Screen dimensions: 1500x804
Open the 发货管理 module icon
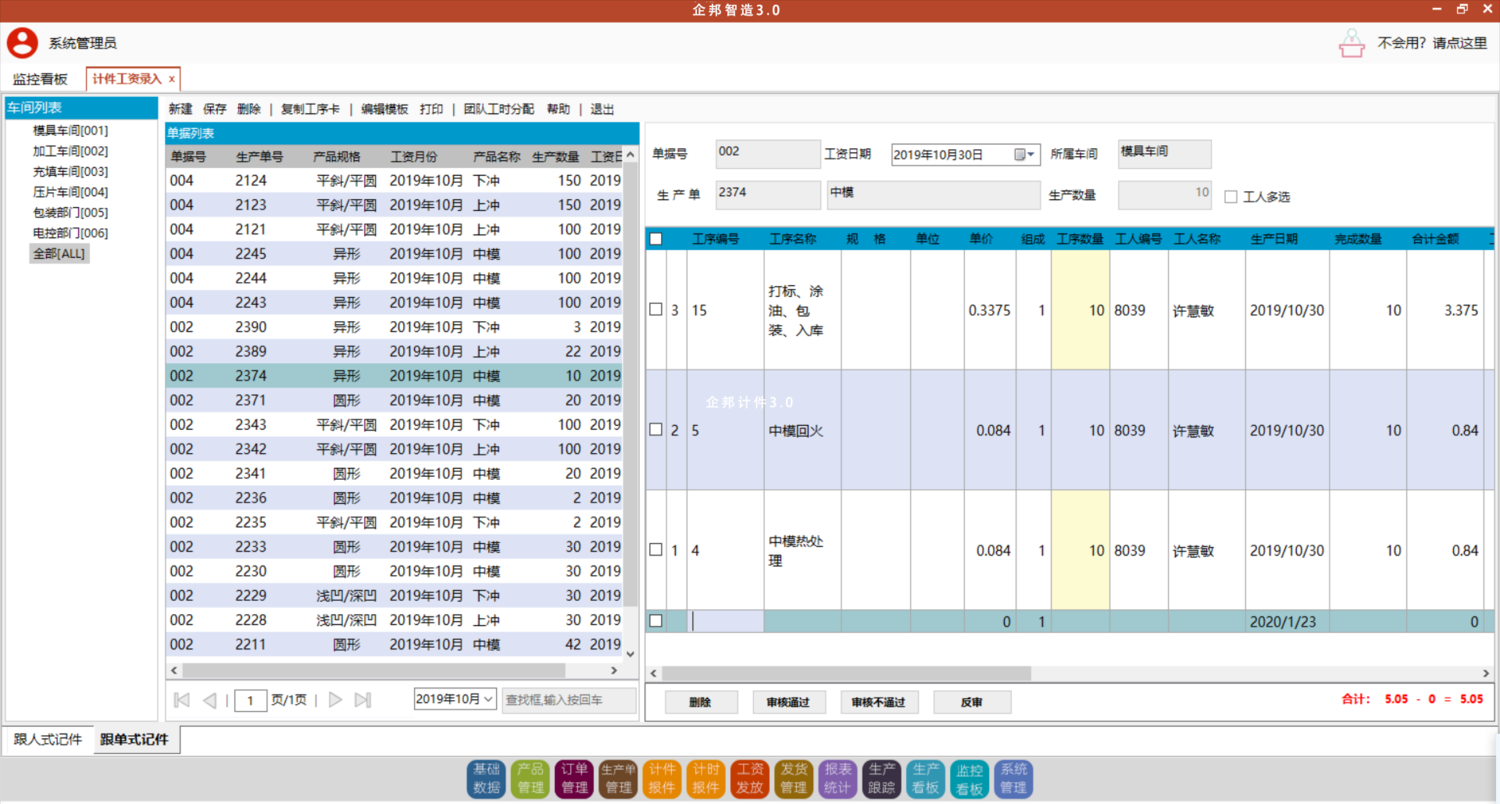(794, 779)
